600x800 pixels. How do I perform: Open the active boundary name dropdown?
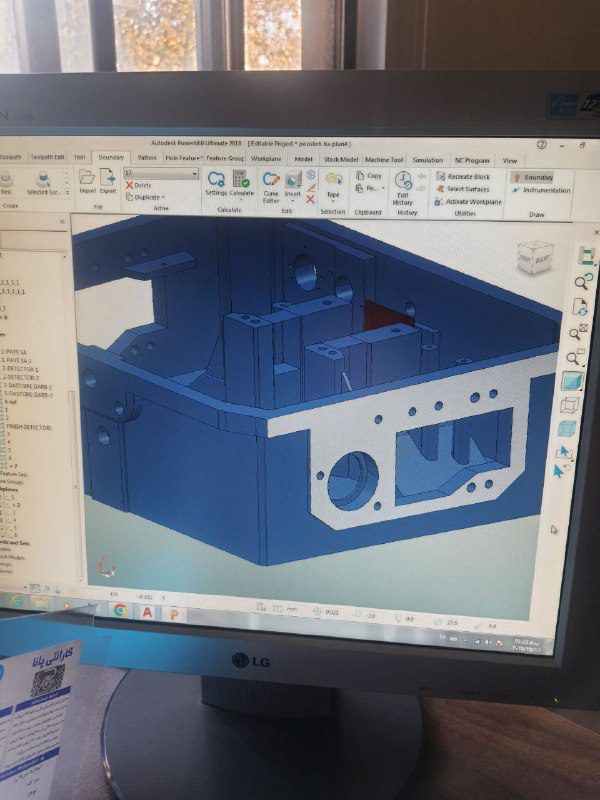[194, 174]
